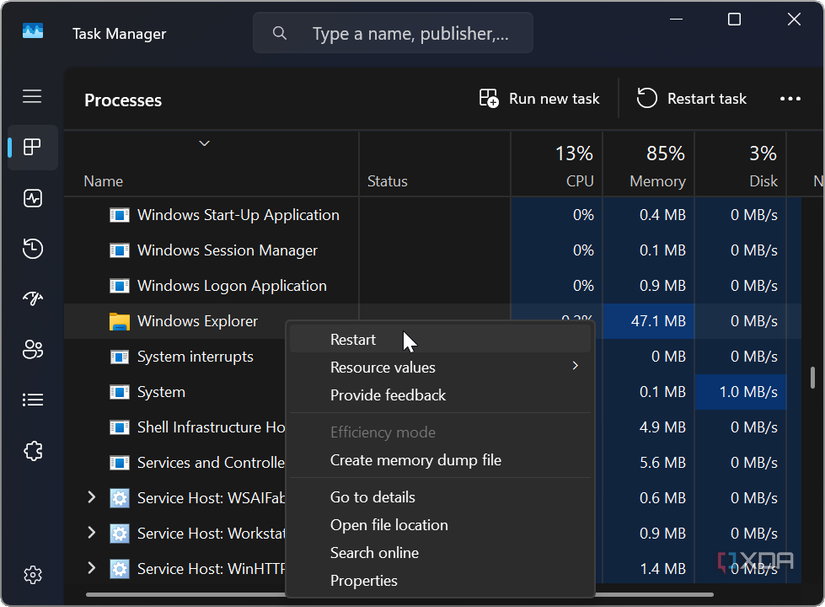The image size is (825, 607).
Task: Click the Run new task button
Action: (x=540, y=98)
